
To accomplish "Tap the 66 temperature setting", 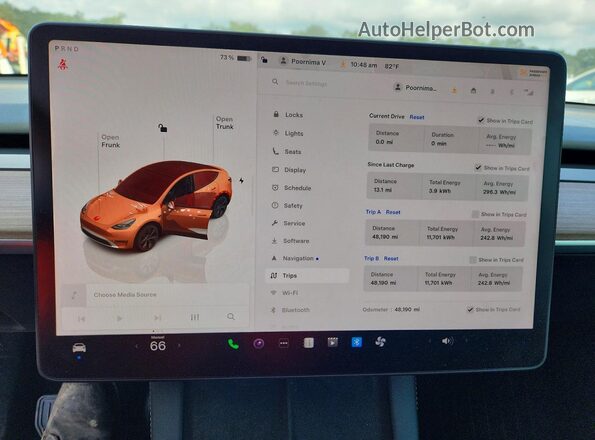I will coord(158,346).
